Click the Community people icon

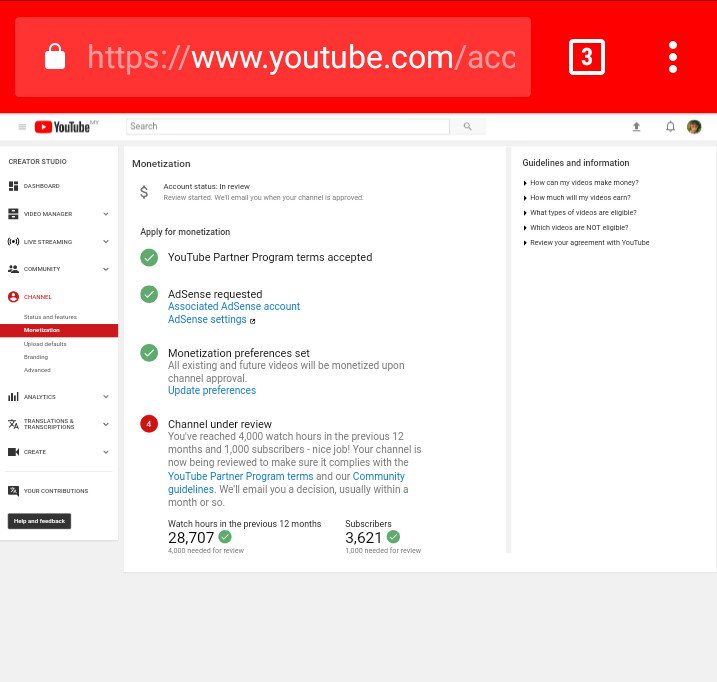13,269
